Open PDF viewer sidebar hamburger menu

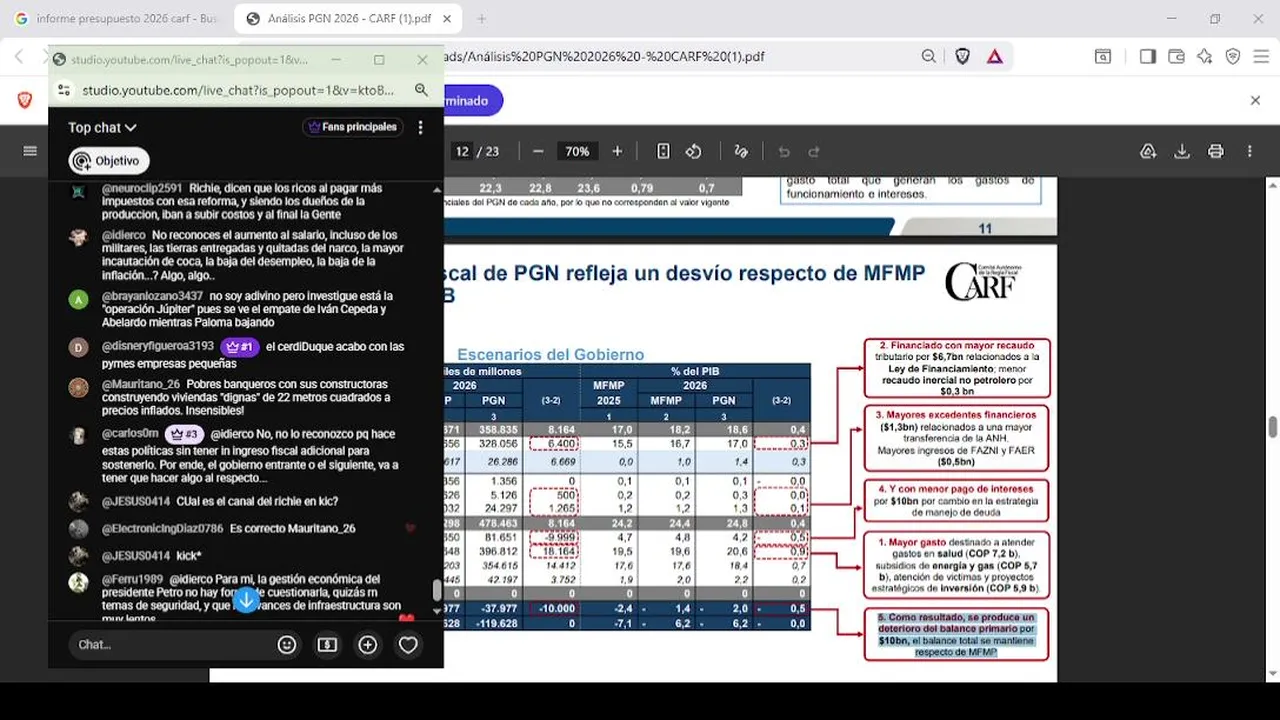pyautogui.click(x=30, y=151)
